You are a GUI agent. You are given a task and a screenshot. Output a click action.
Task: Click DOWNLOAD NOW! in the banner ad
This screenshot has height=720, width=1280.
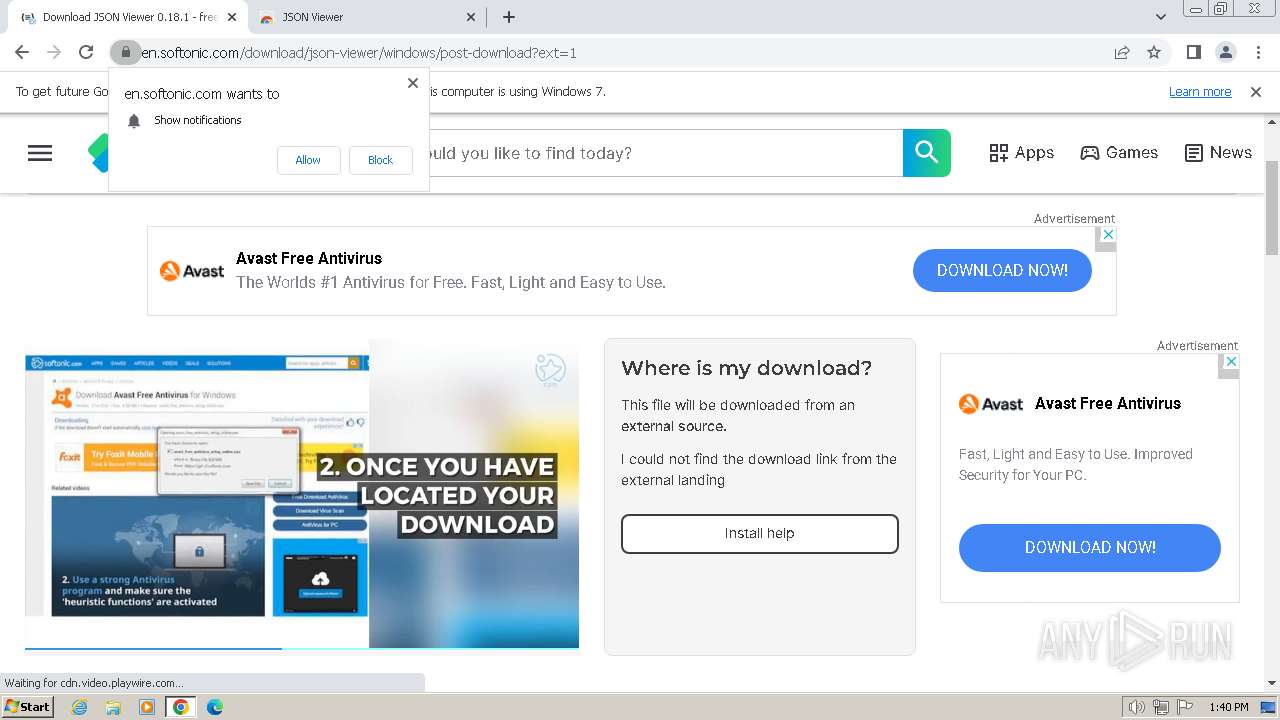click(1002, 270)
